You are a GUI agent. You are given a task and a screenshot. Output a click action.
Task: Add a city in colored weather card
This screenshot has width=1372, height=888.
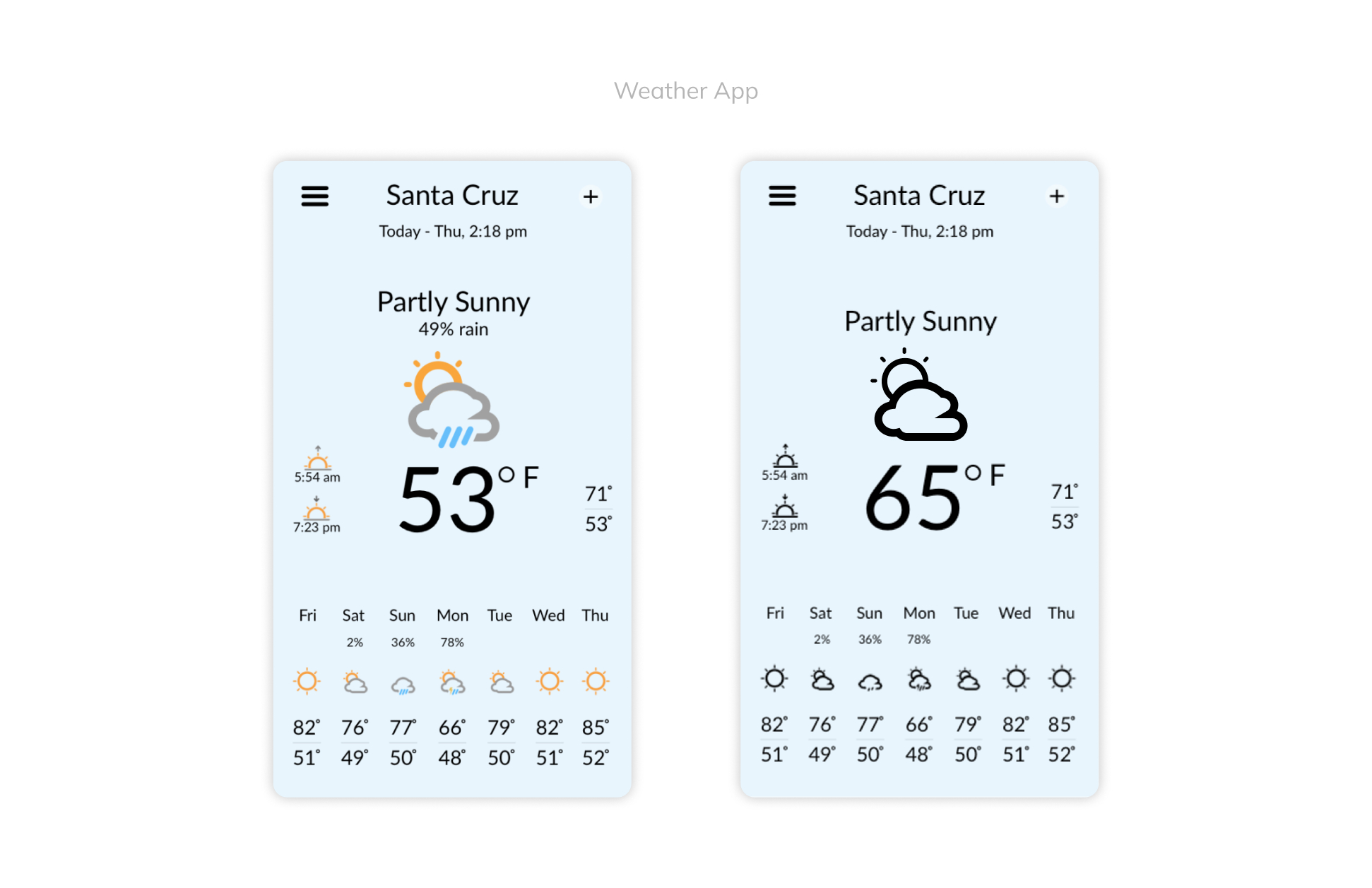pos(591,196)
